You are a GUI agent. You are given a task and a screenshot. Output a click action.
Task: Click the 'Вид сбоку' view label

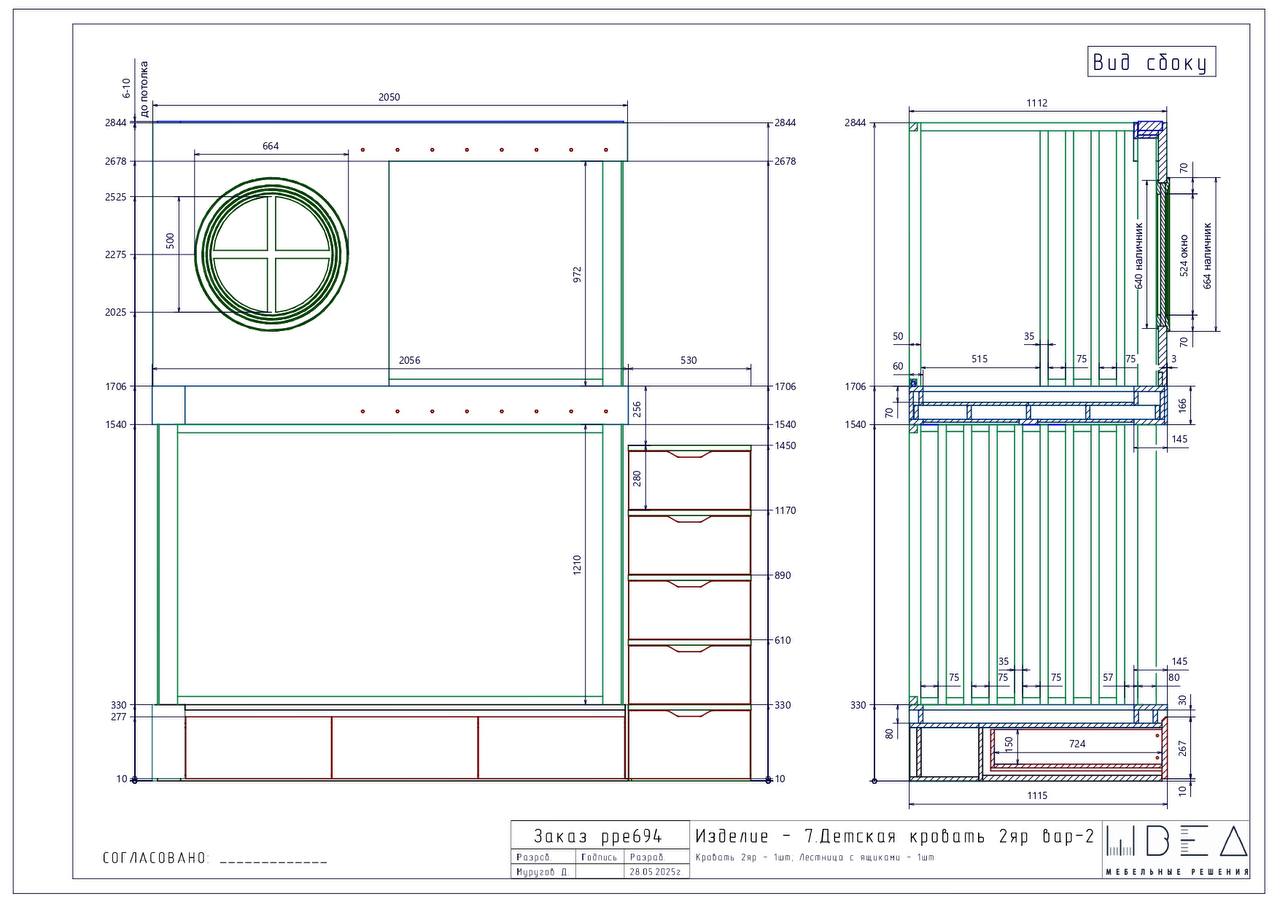(x=1152, y=62)
